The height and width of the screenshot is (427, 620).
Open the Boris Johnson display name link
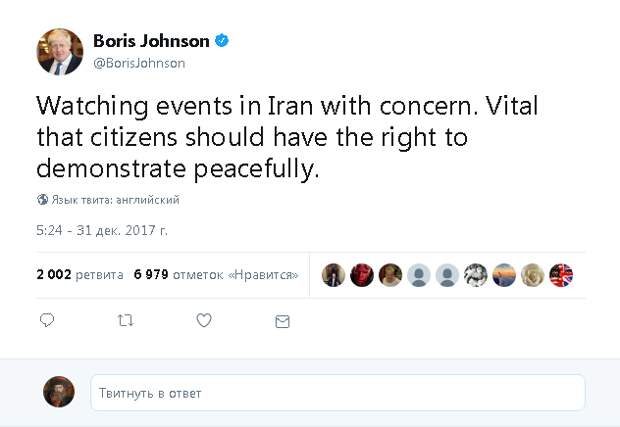[151, 41]
